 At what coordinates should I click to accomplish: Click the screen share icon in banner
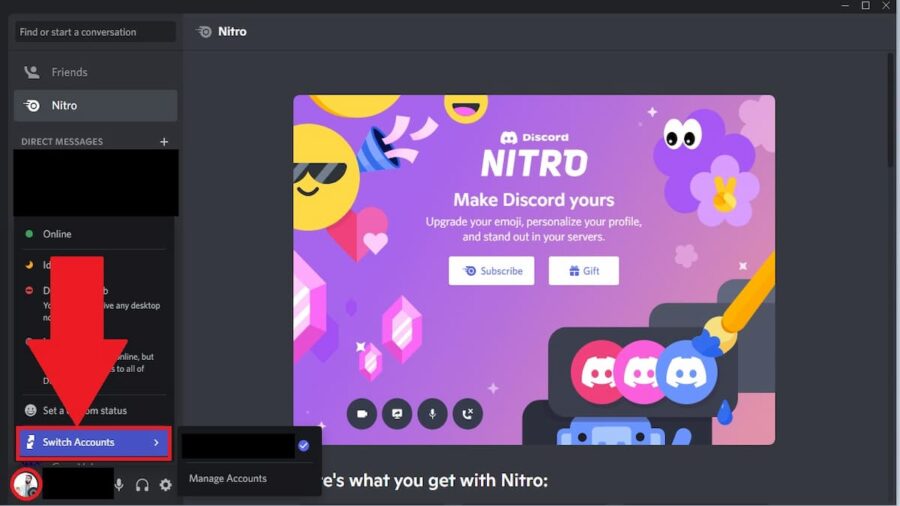[397, 414]
